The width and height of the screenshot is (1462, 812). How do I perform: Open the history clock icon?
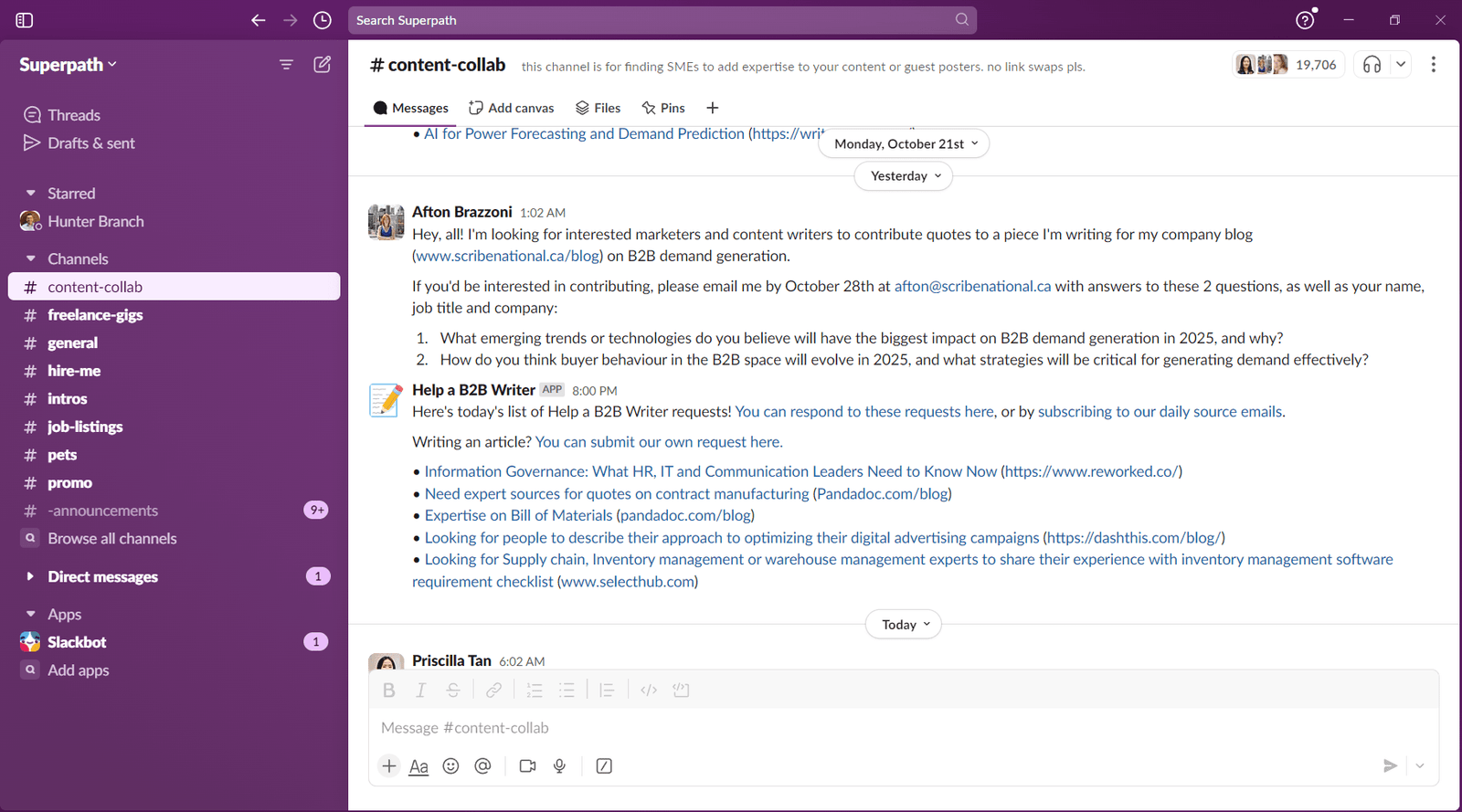(x=323, y=20)
